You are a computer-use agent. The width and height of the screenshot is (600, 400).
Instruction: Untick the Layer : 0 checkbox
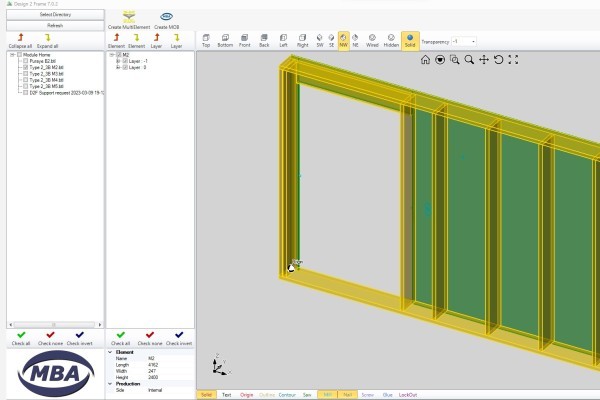pyautogui.click(x=125, y=67)
